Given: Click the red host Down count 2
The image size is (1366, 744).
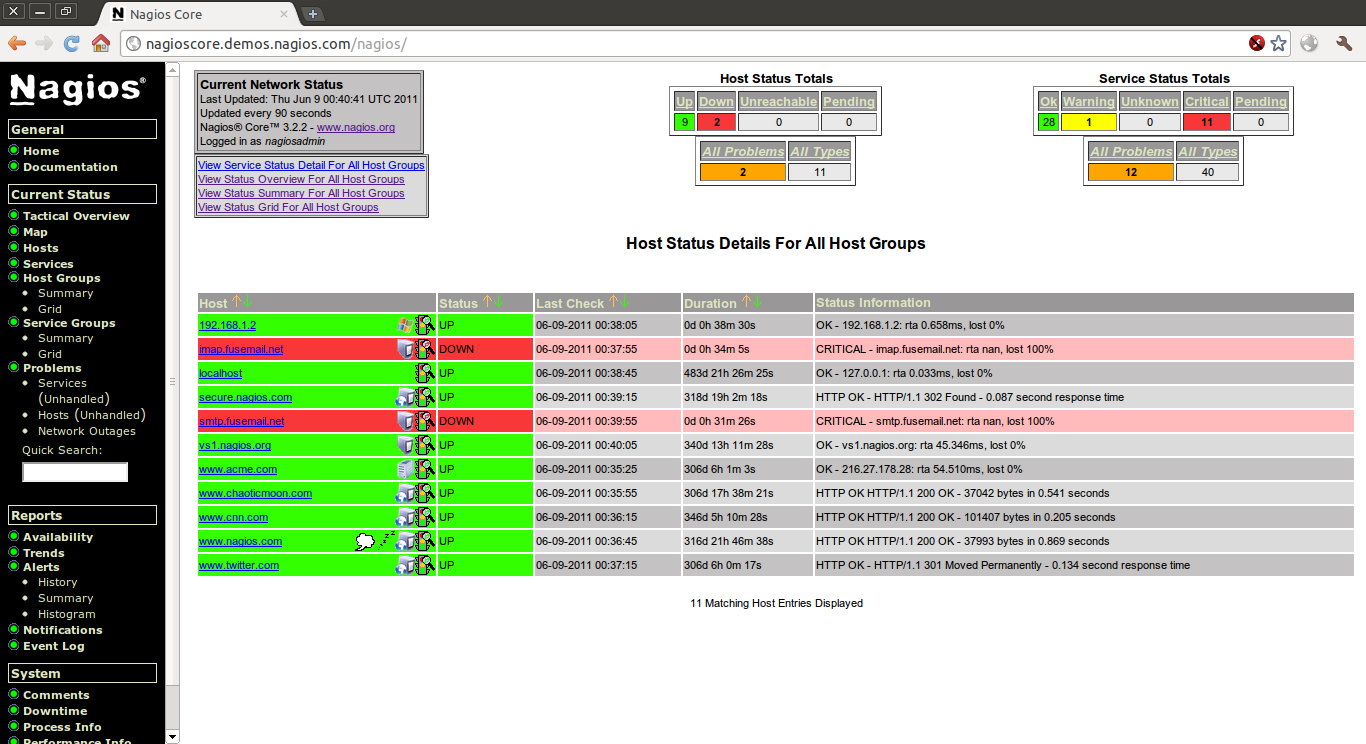Looking at the screenshot, I should pyautogui.click(x=716, y=122).
